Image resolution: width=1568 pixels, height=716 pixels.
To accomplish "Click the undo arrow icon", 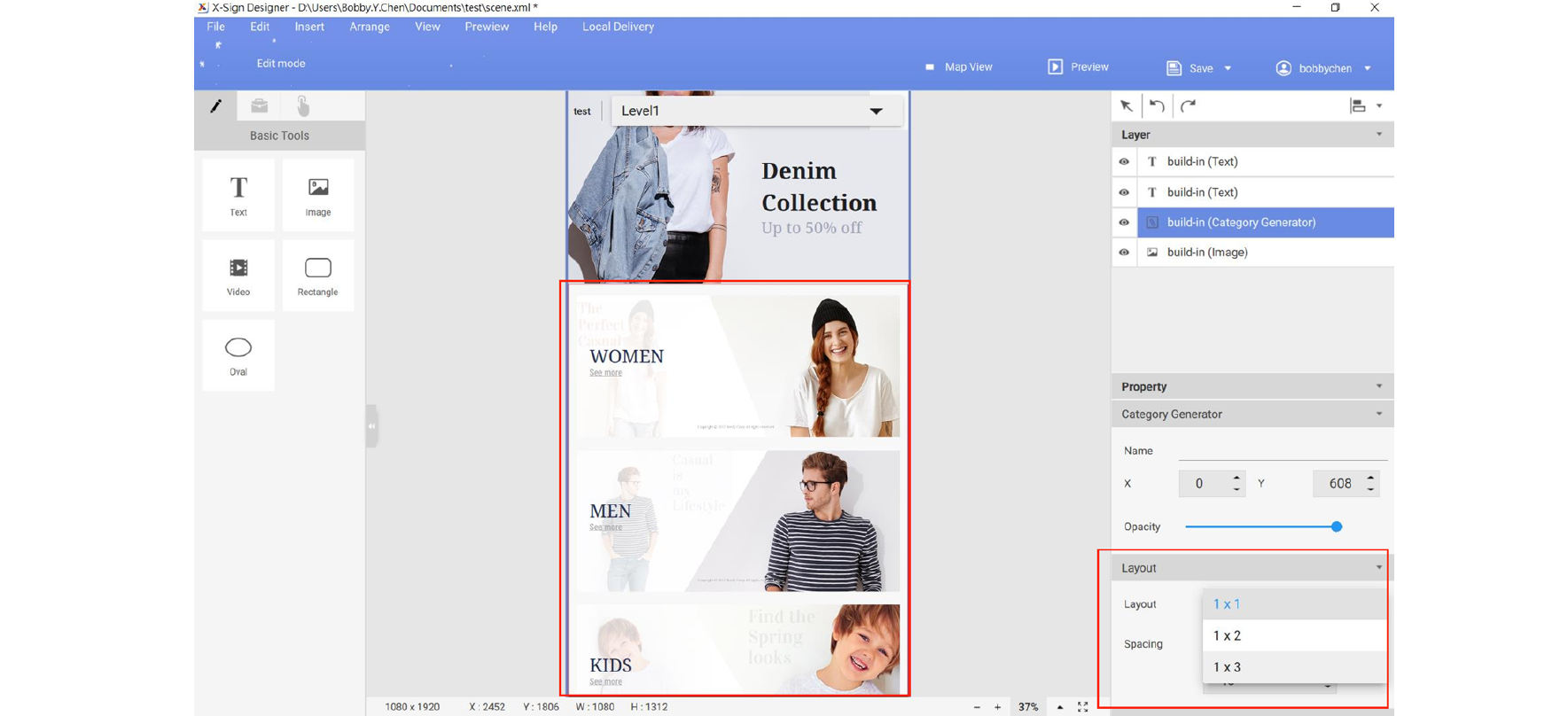I will (1157, 105).
